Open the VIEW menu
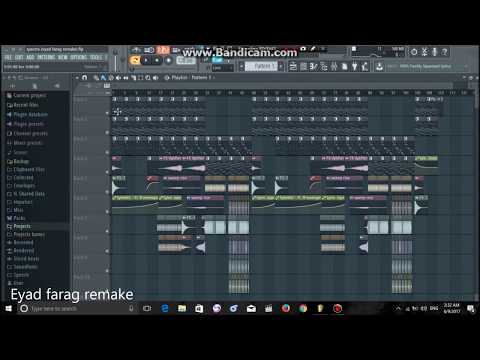The height and width of the screenshot is (360, 480). pos(63,58)
